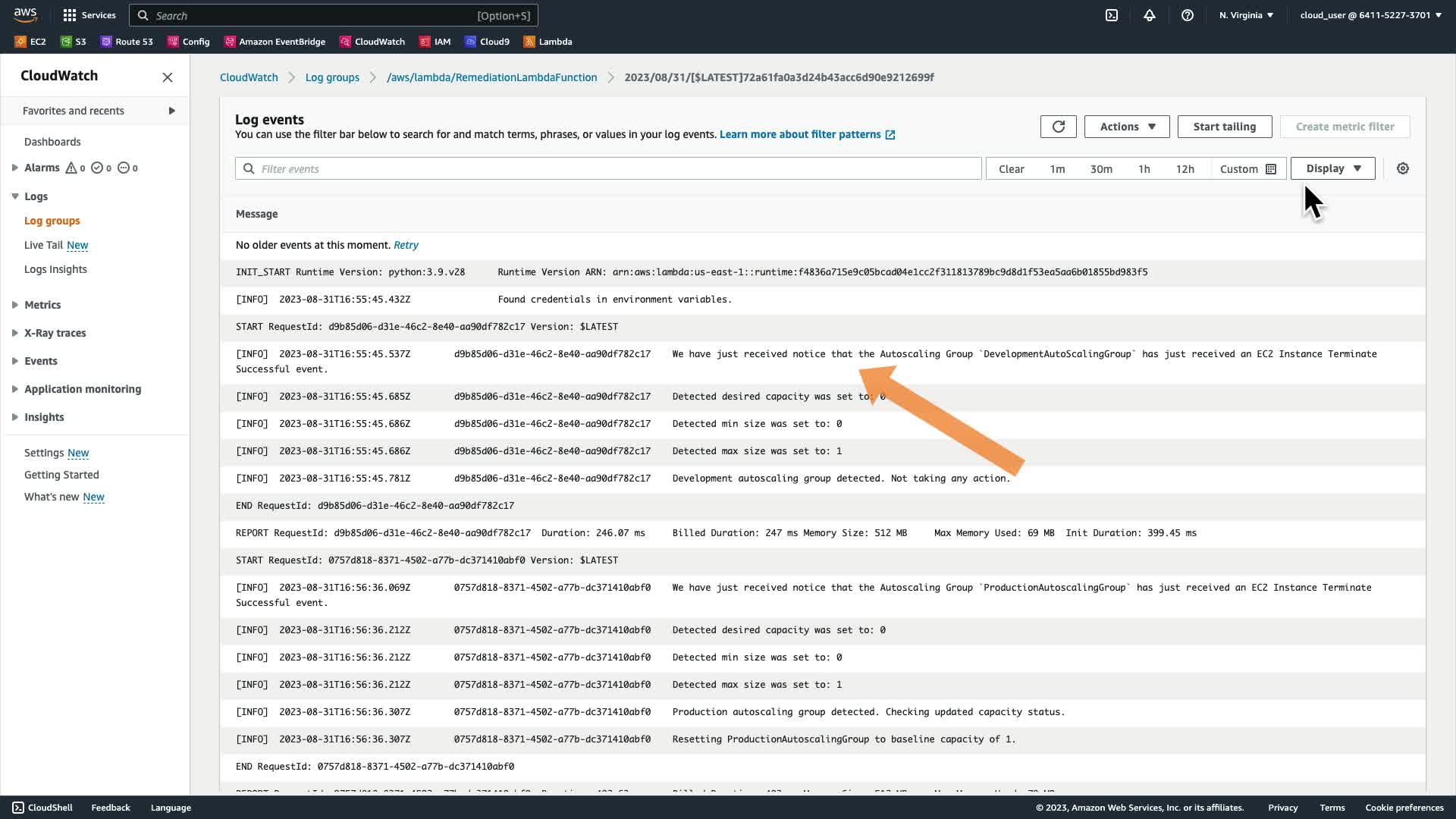Open the log display settings gear
1456x819 pixels.
point(1402,168)
